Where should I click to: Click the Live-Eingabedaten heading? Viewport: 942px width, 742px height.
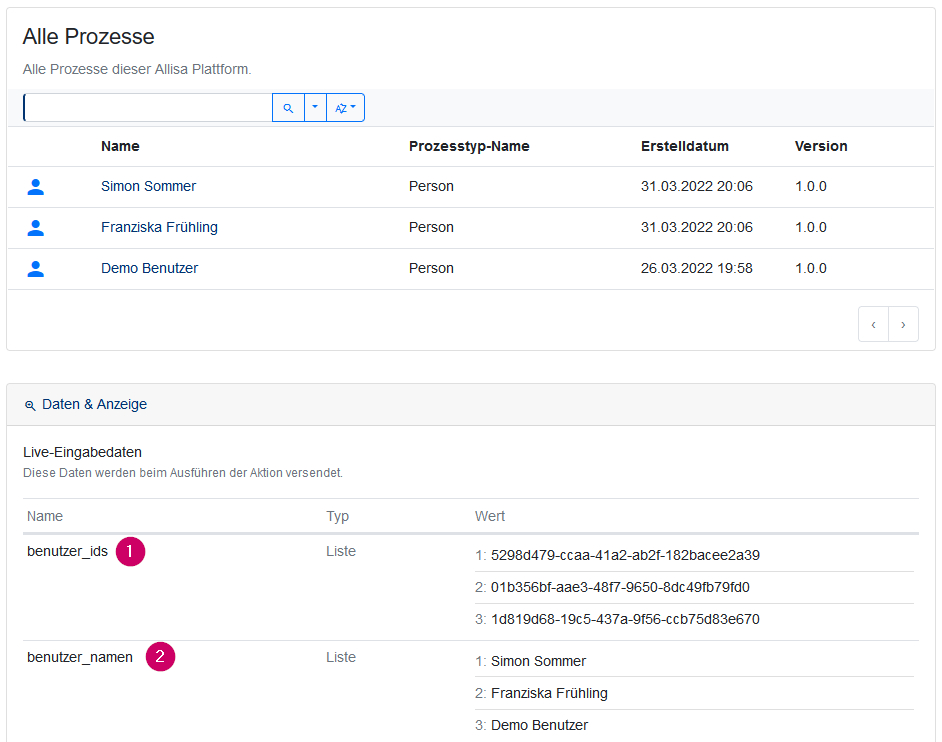[x=82, y=452]
